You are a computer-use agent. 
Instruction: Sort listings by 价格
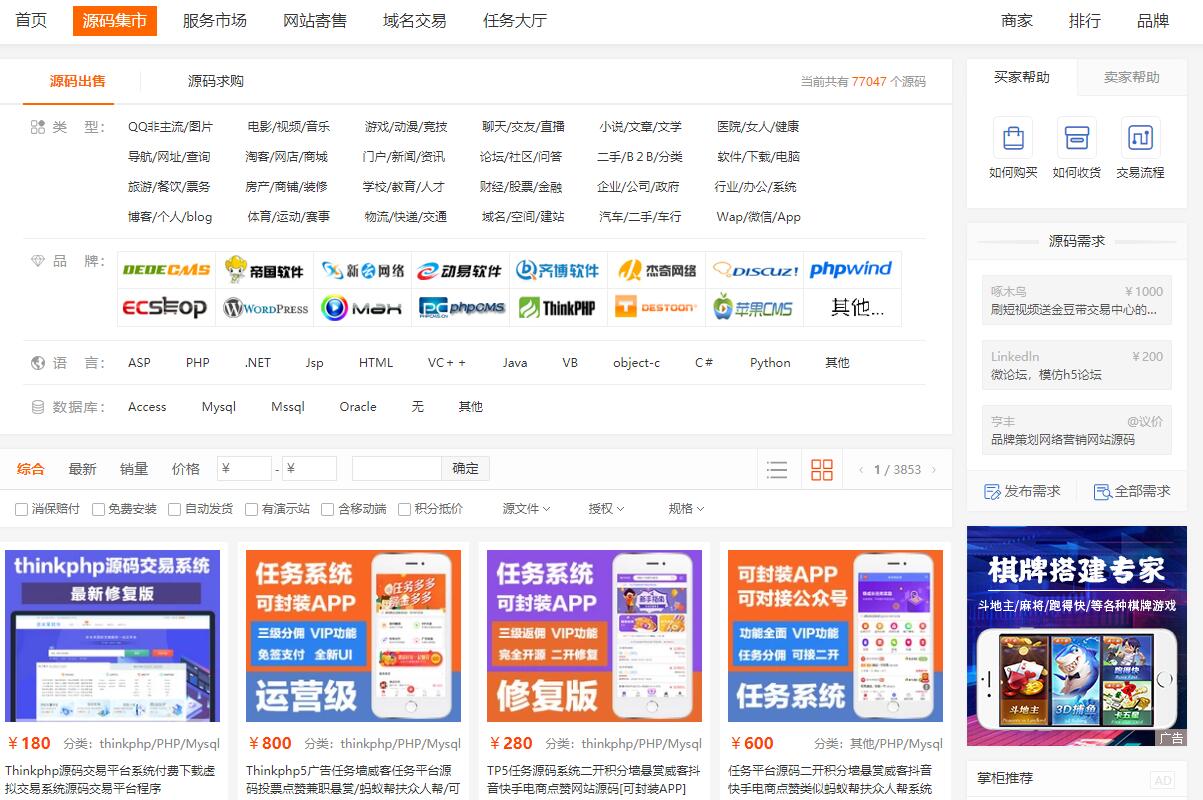point(186,469)
